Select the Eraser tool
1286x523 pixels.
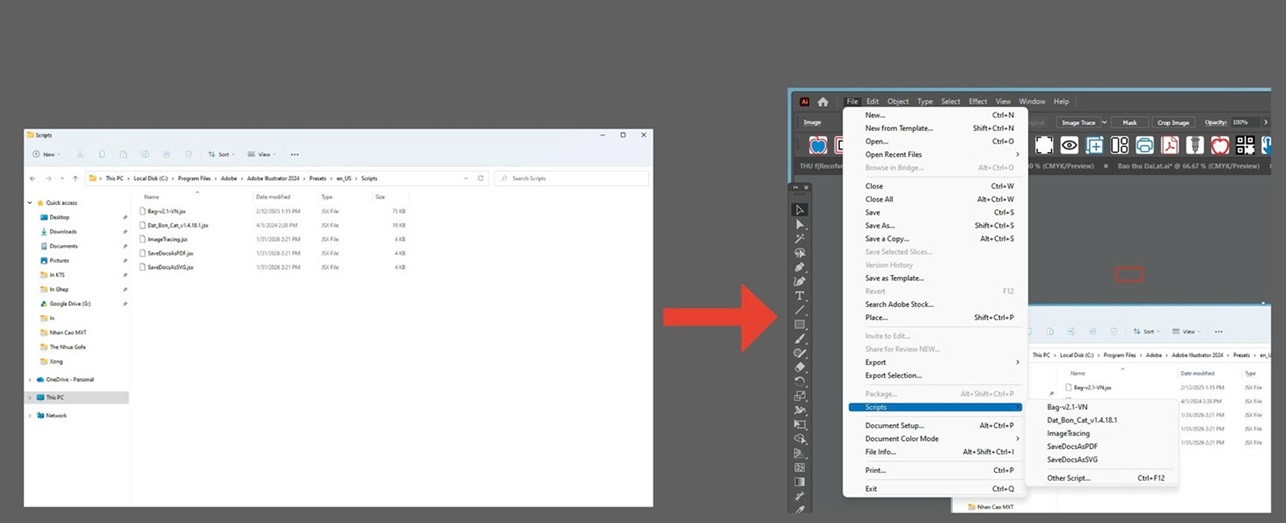800,367
